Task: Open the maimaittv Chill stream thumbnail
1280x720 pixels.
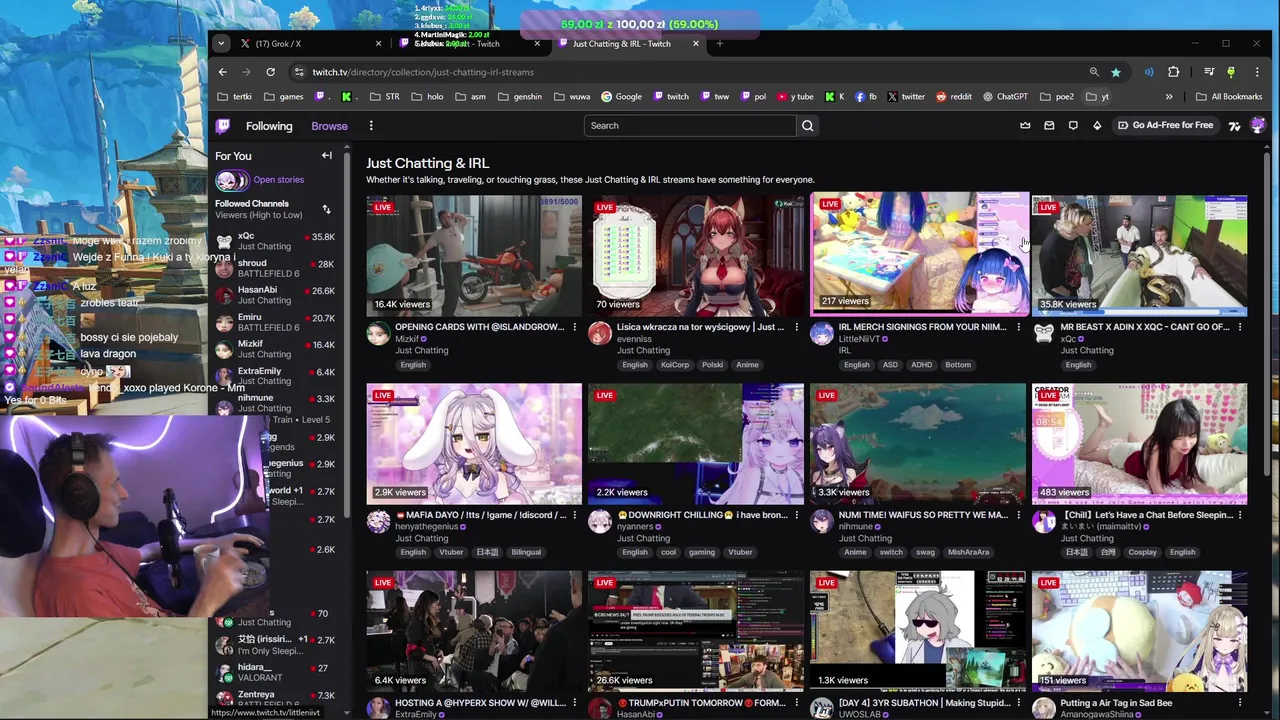Action: [x=1139, y=444]
